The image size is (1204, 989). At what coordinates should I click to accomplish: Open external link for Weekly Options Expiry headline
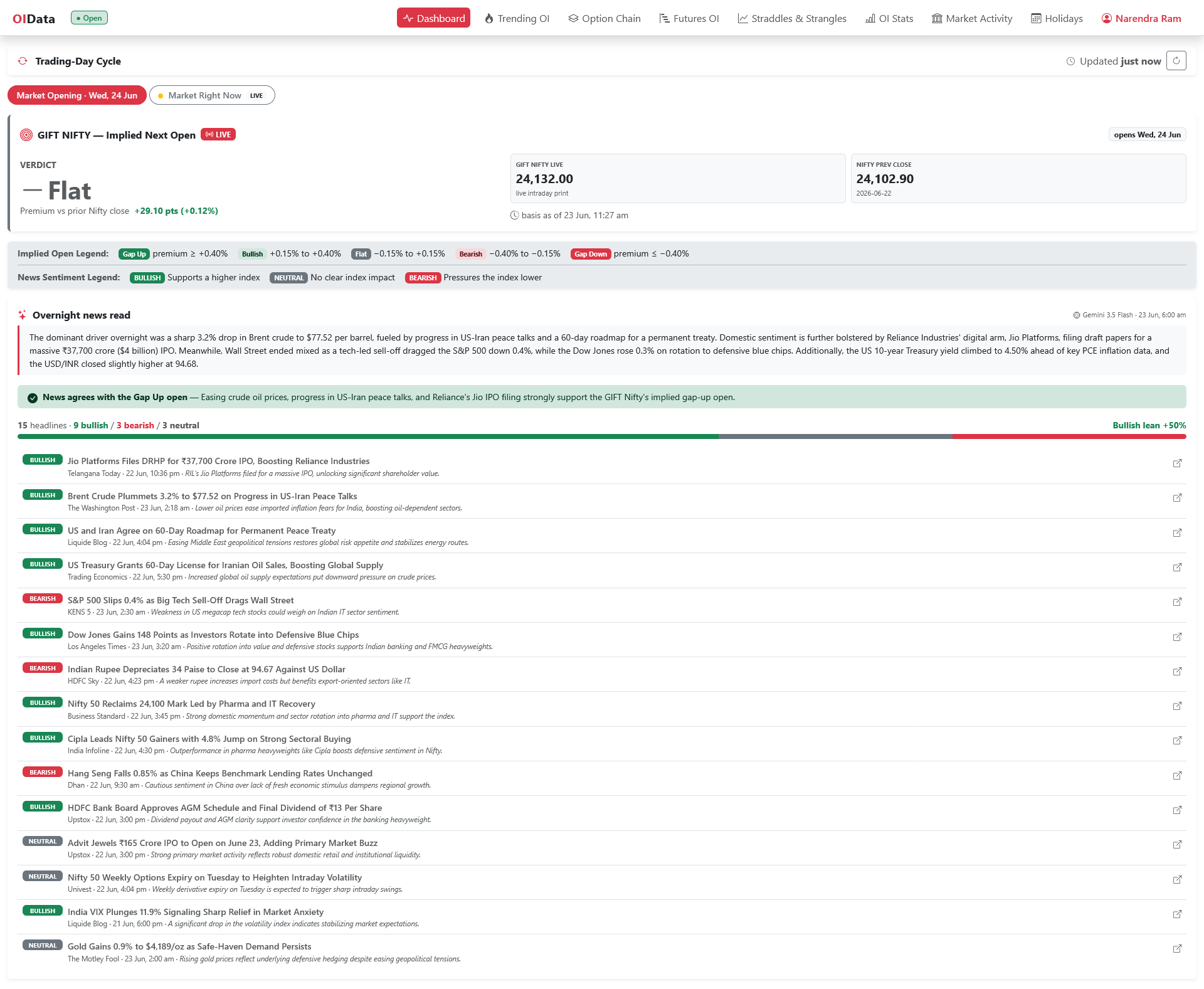click(1178, 880)
